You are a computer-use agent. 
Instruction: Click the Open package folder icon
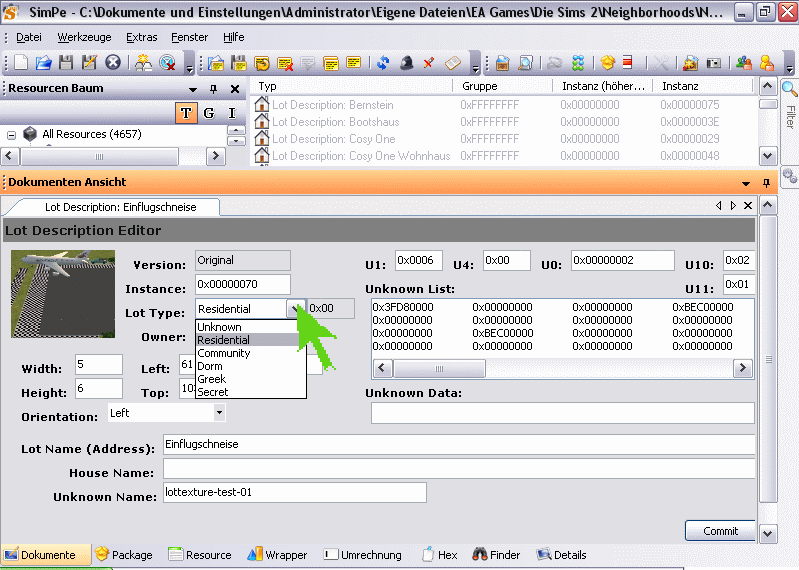(x=43, y=63)
